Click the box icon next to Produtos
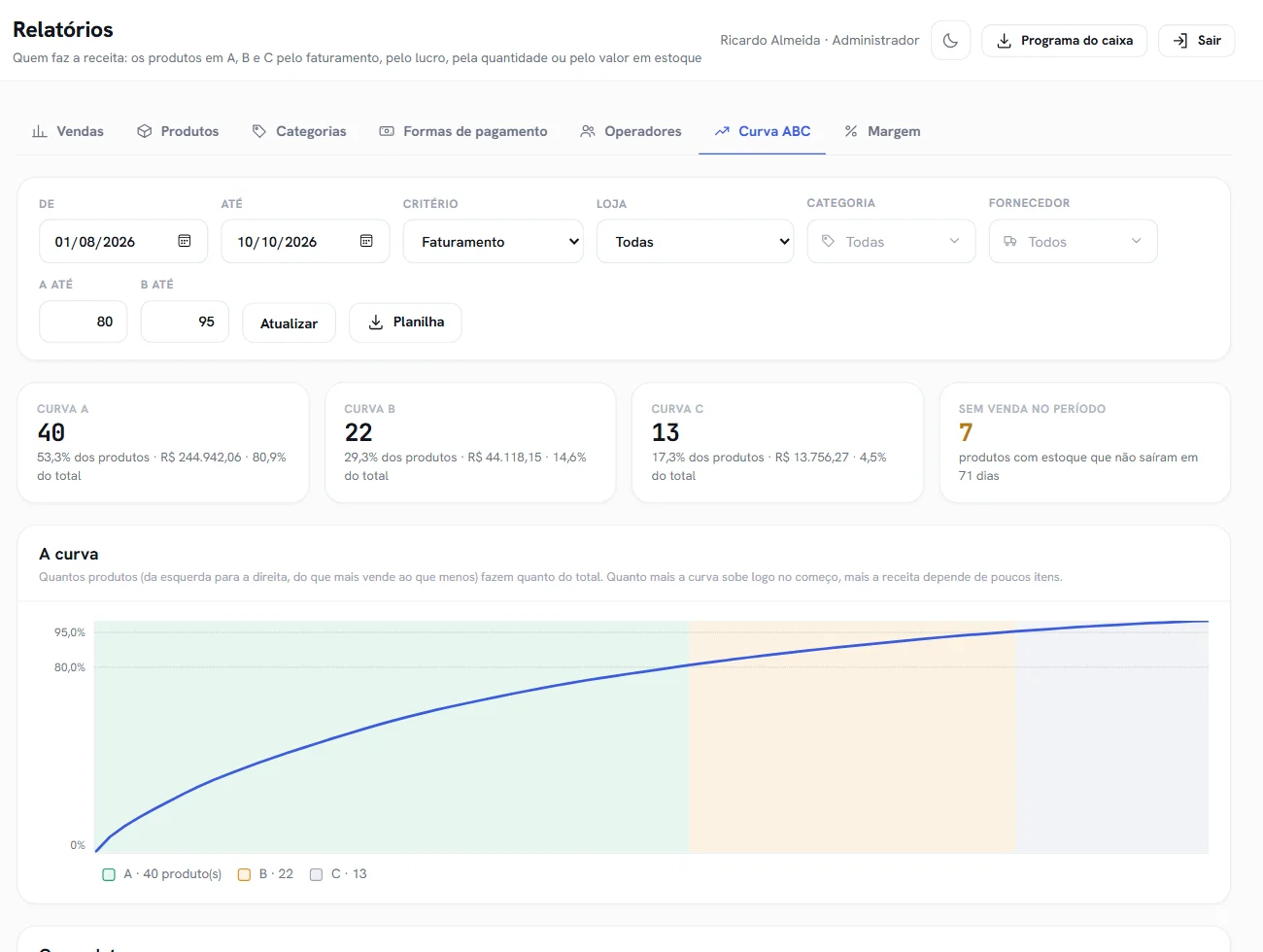 pyautogui.click(x=144, y=131)
